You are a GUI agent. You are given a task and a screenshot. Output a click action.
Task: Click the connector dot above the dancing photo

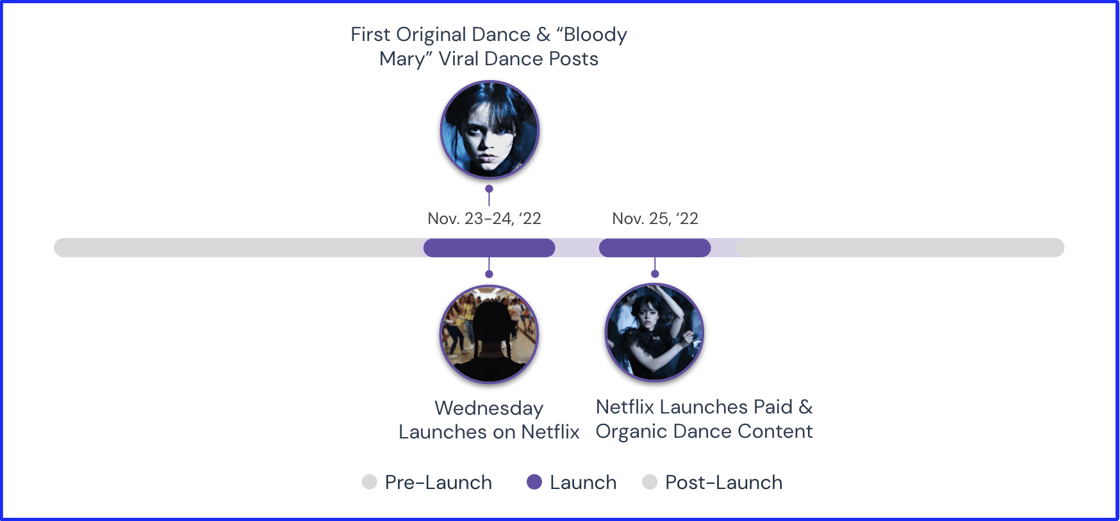coord(655,273)
